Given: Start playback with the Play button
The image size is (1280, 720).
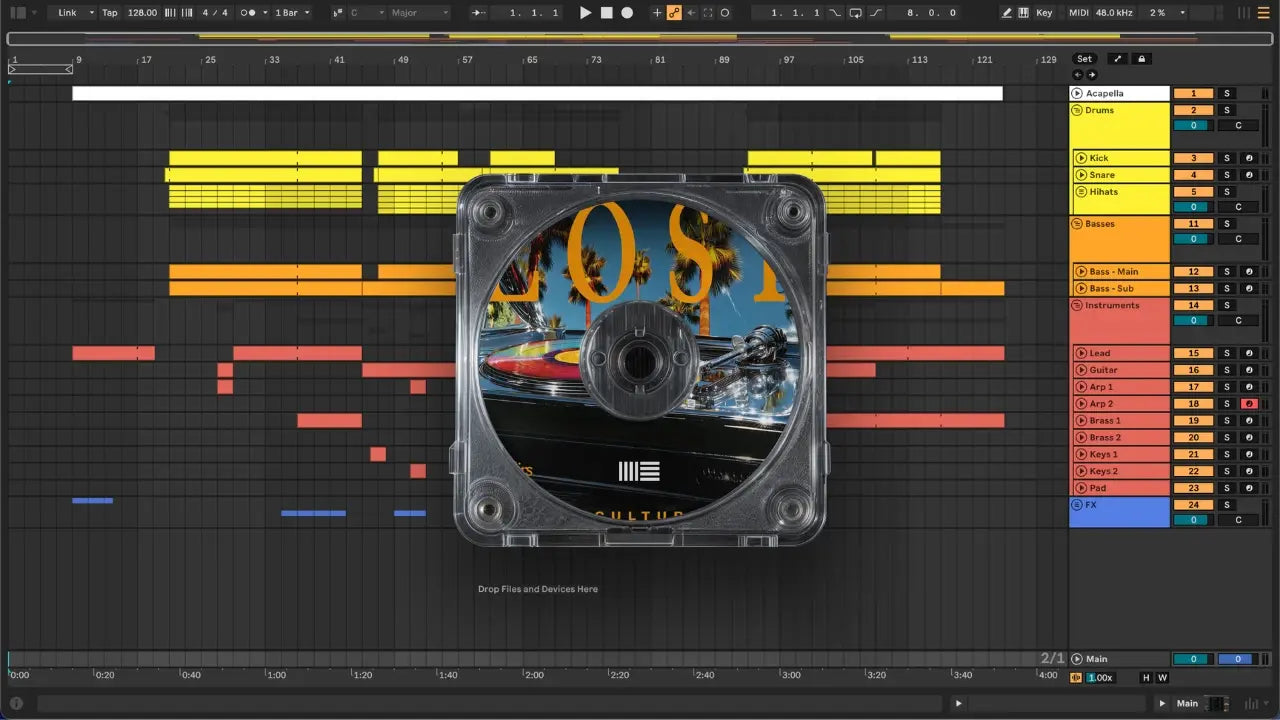Looking at the screenshot, I should point(586,13).
